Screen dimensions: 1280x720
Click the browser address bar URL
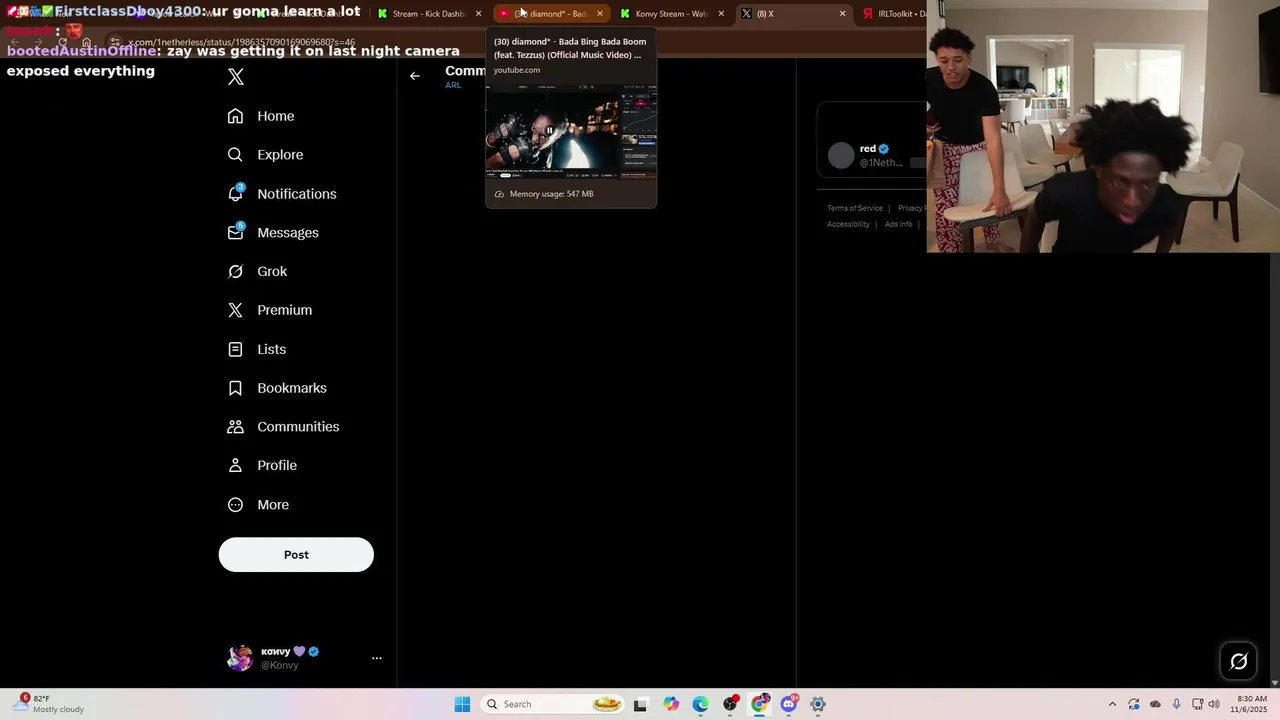[241, 43]
